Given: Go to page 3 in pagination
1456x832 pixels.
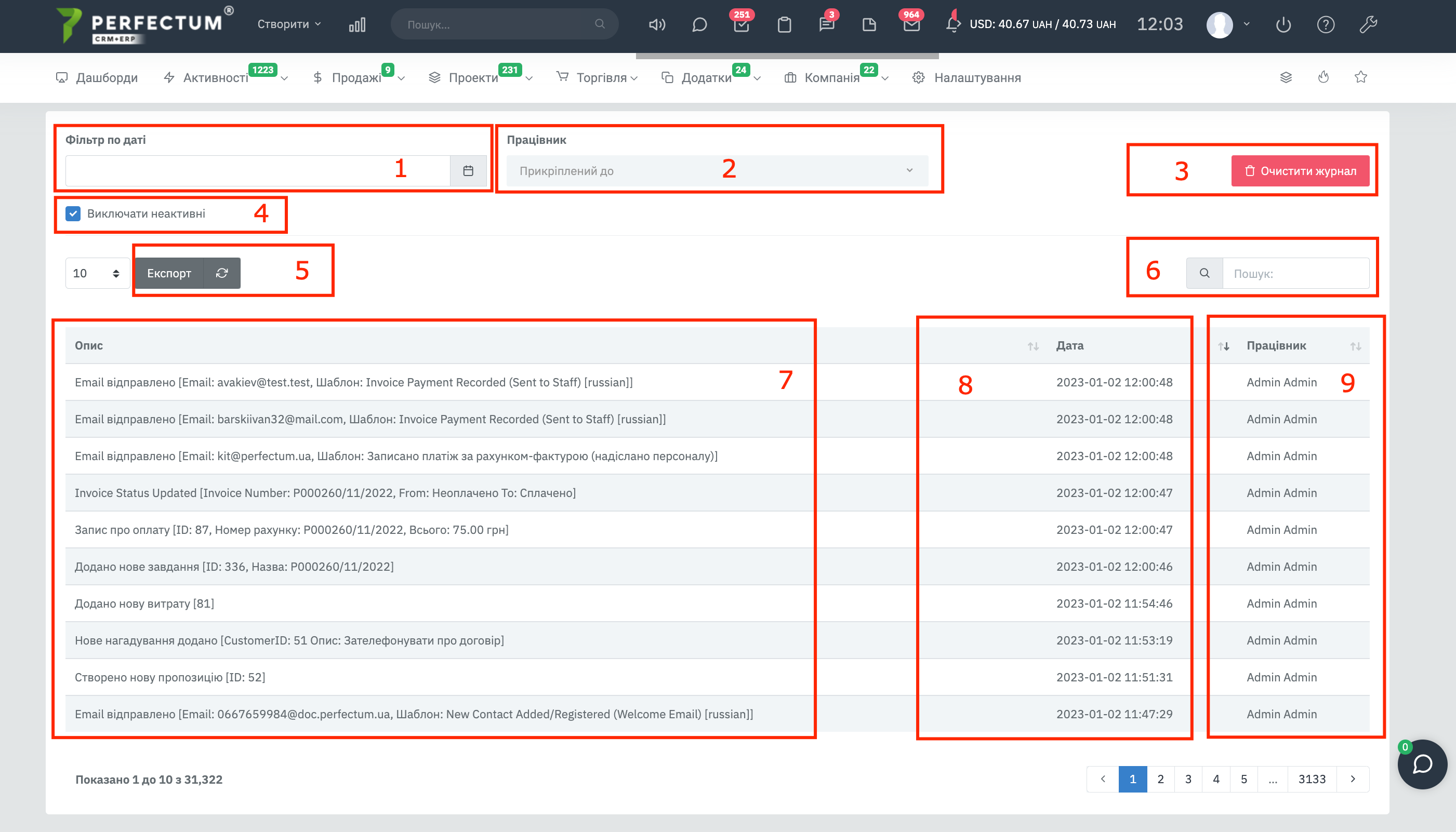Looking at the screenshot, I should [1188, 779].
